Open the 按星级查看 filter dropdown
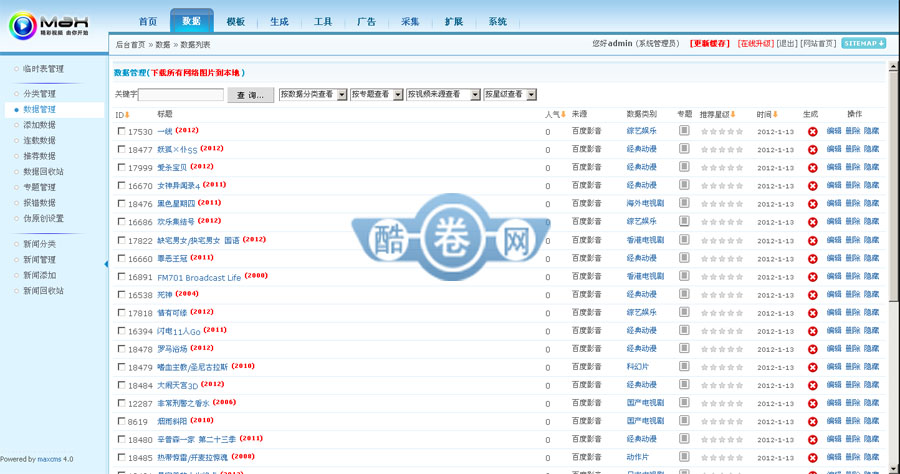This screenshot has height=474, width=900. click(x=510, y=94)
